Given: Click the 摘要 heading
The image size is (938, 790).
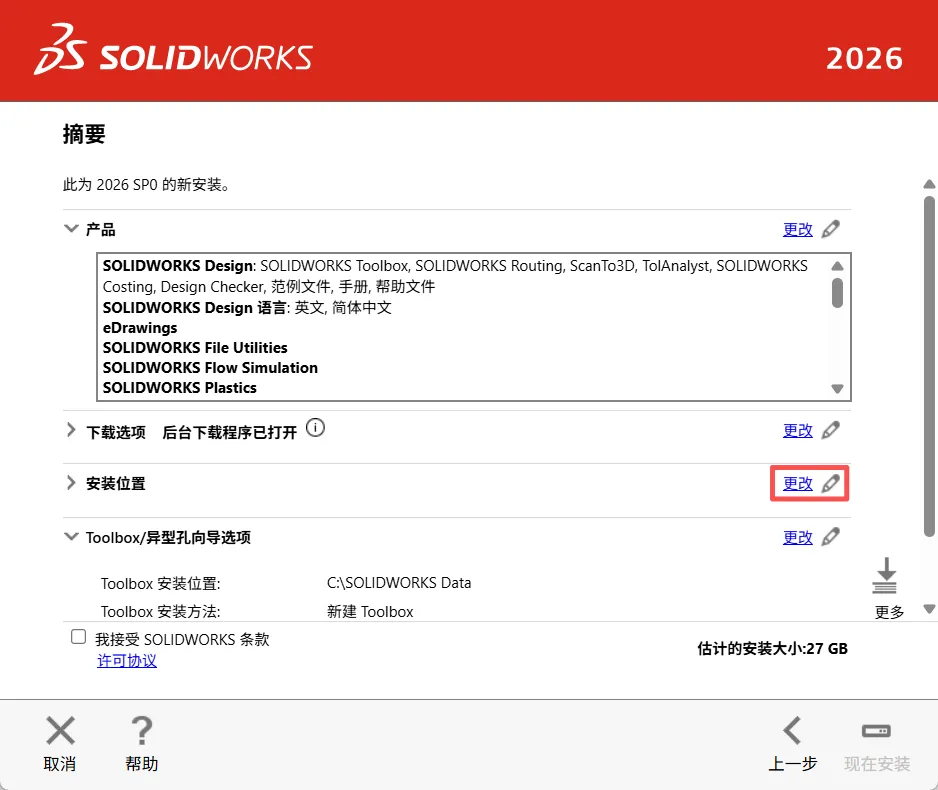Looking at the screenshot, I should pyautogui.click(x=84, y=134).
